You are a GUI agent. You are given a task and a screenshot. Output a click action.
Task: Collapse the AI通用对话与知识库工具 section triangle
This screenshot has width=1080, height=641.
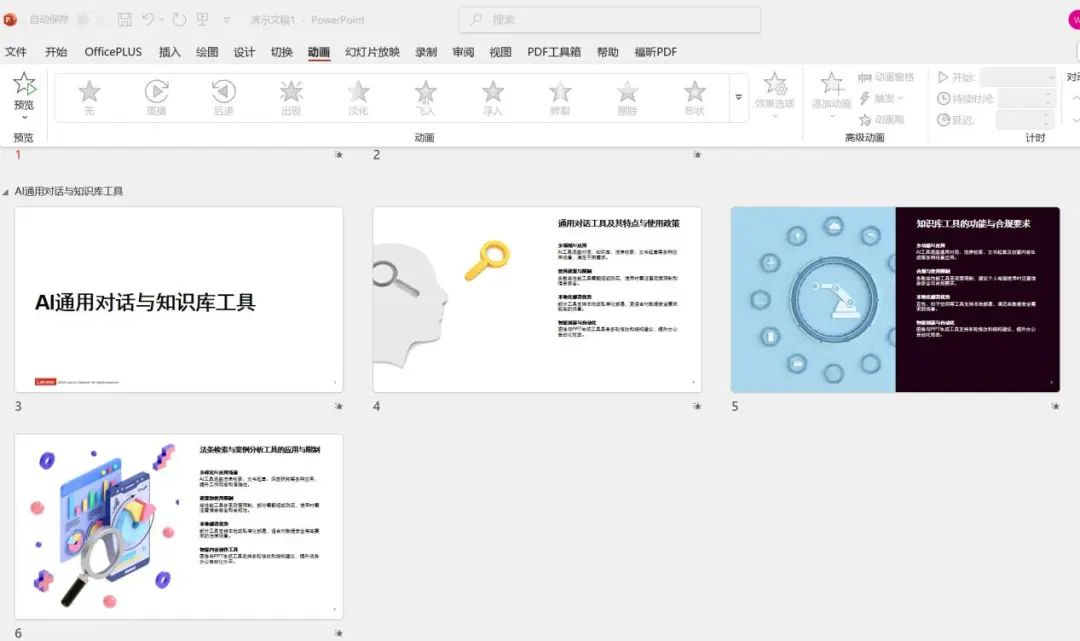[x=6, y=192]
